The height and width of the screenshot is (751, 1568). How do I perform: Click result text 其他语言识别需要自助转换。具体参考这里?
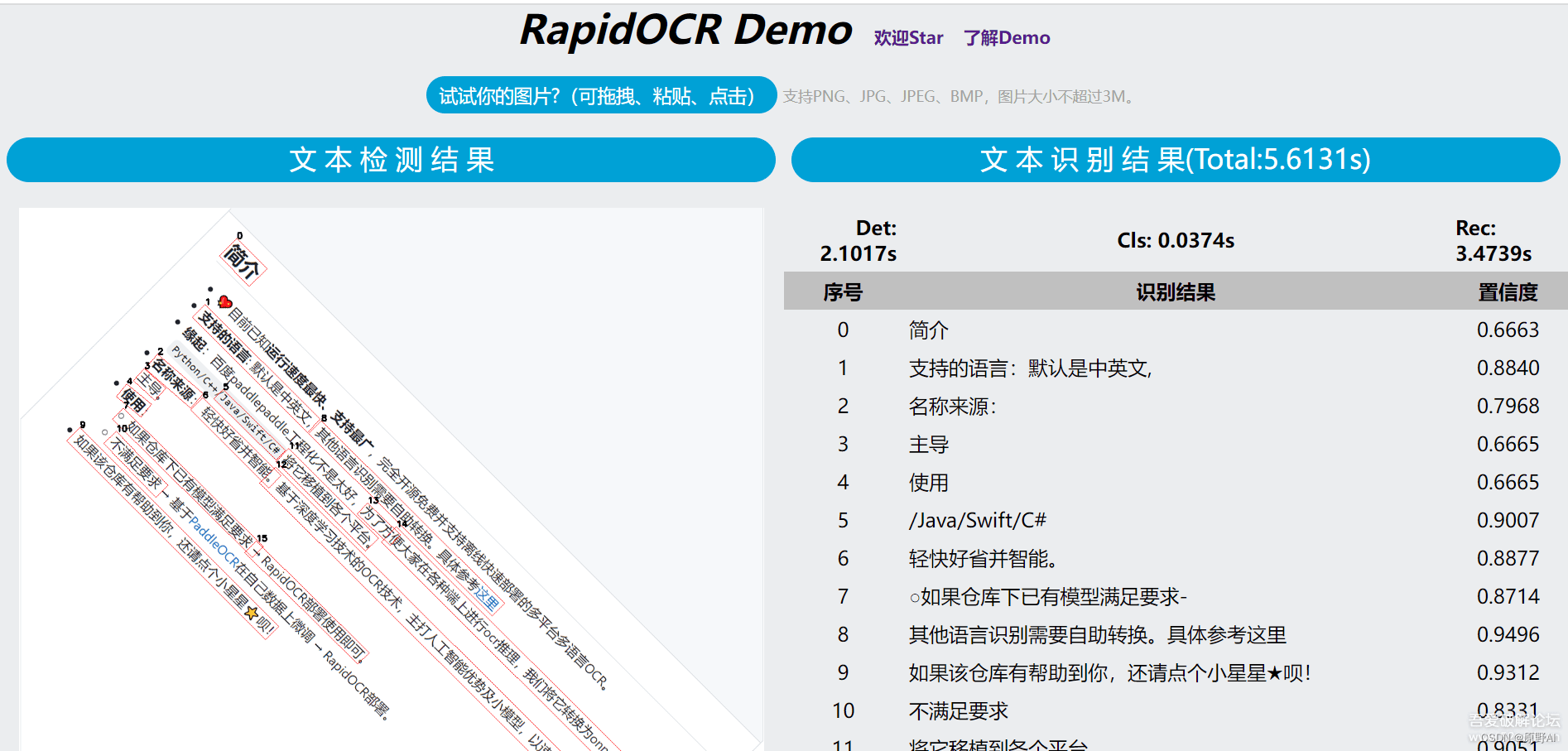pyautogui.click(x=1098, y=635)
